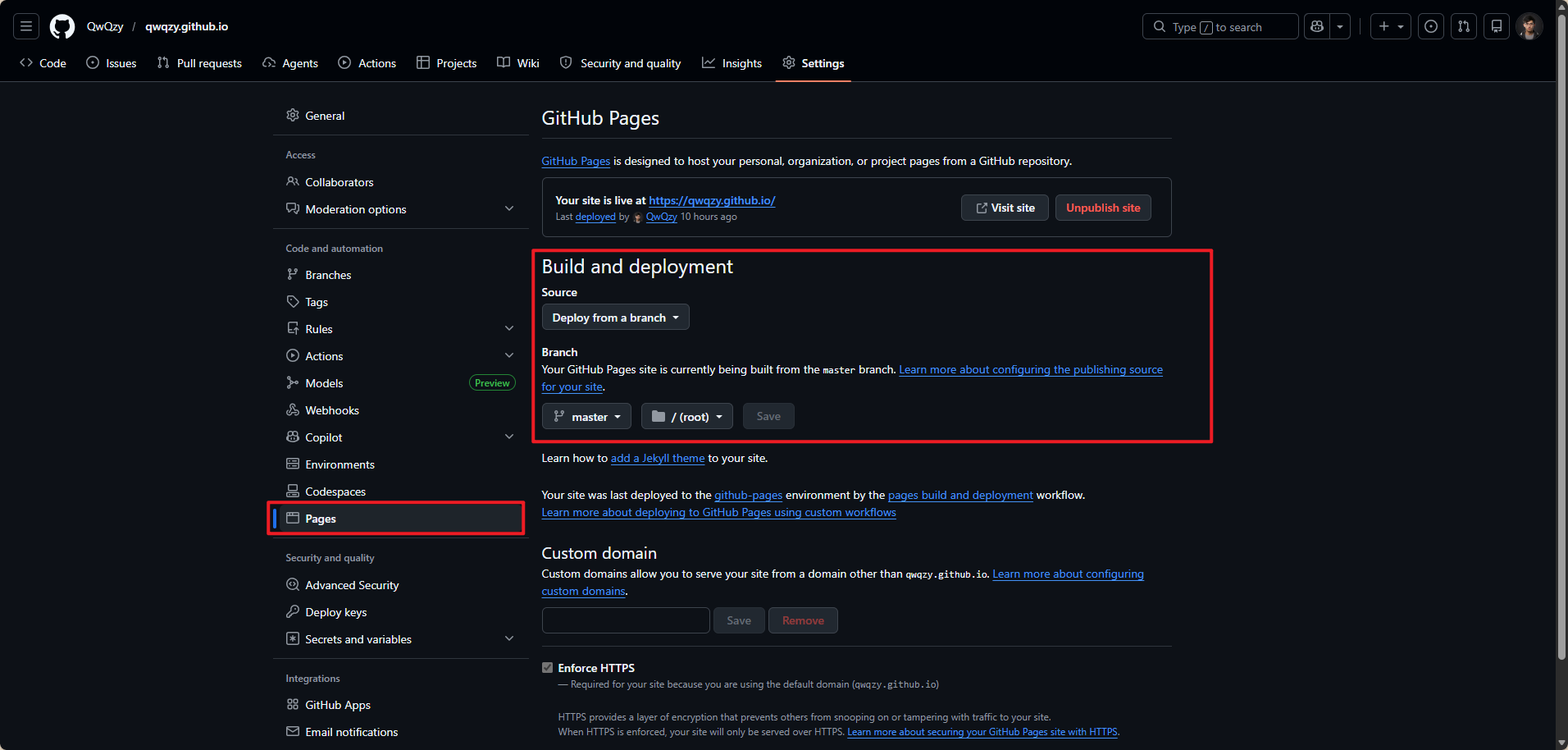Click the QwQzy avatar next to deployed
This screenshot has height=750, width=1568.
[637, 217]
